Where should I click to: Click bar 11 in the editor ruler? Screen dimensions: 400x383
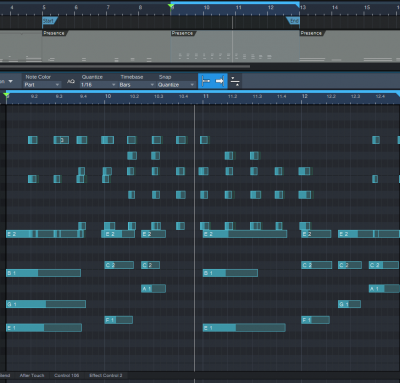coord(206,96)
